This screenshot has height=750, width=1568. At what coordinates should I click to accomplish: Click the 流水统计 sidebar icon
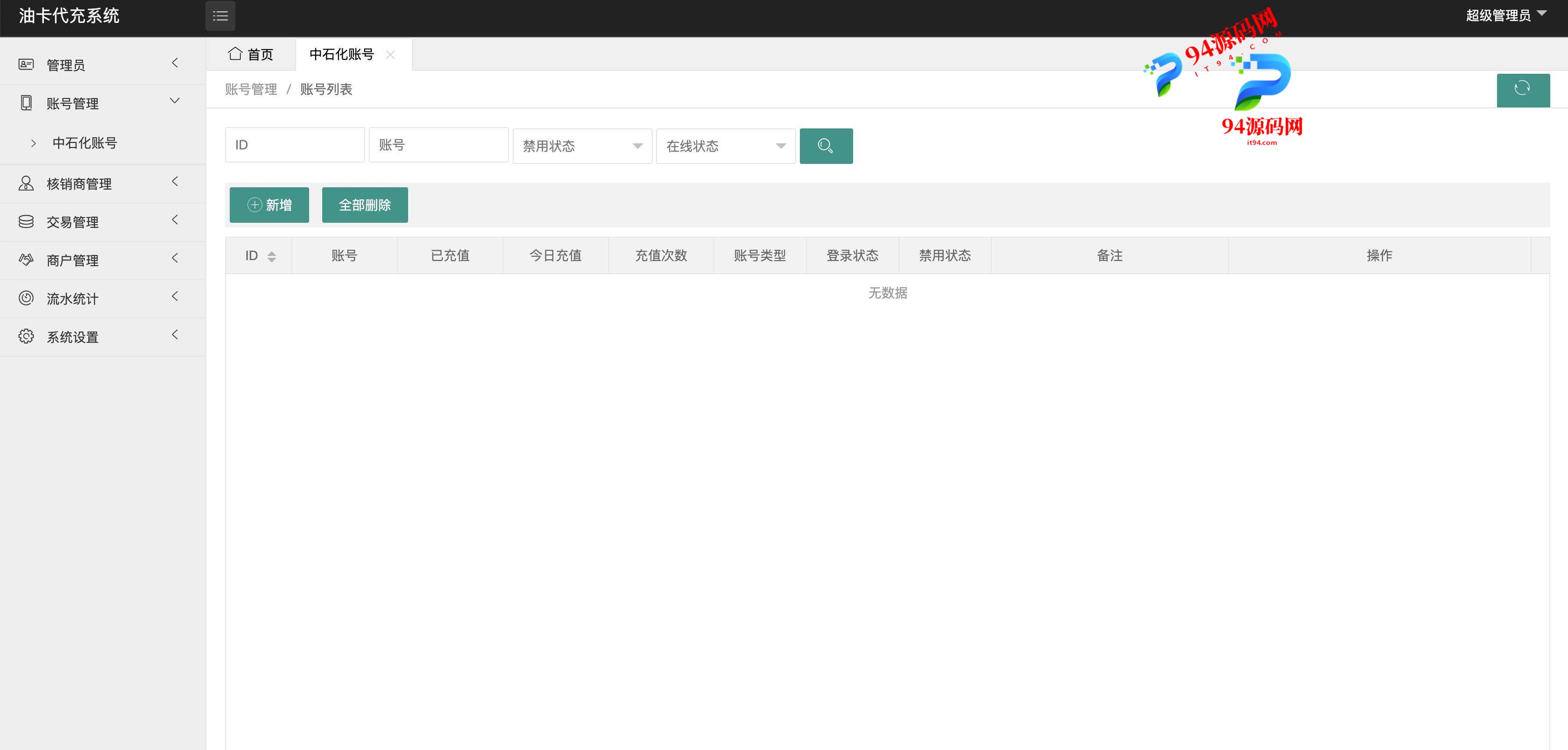click(25, 298)
